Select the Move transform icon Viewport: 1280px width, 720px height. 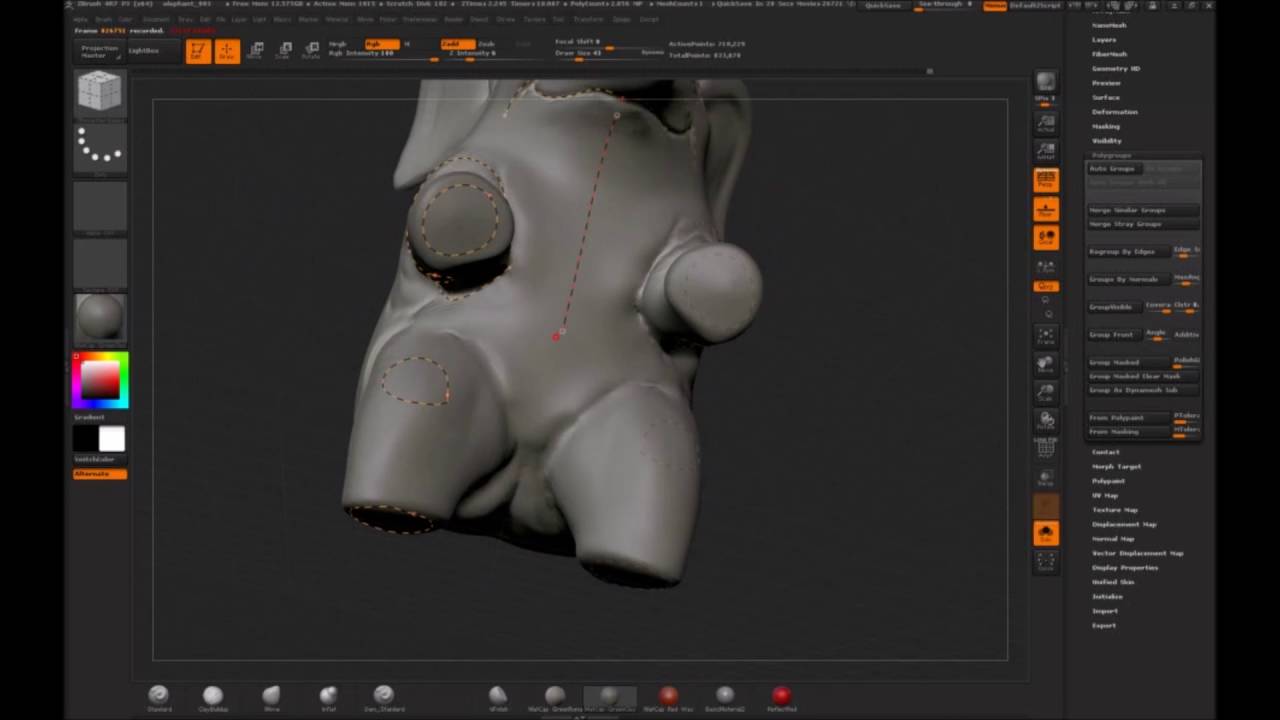click(256, 50)
